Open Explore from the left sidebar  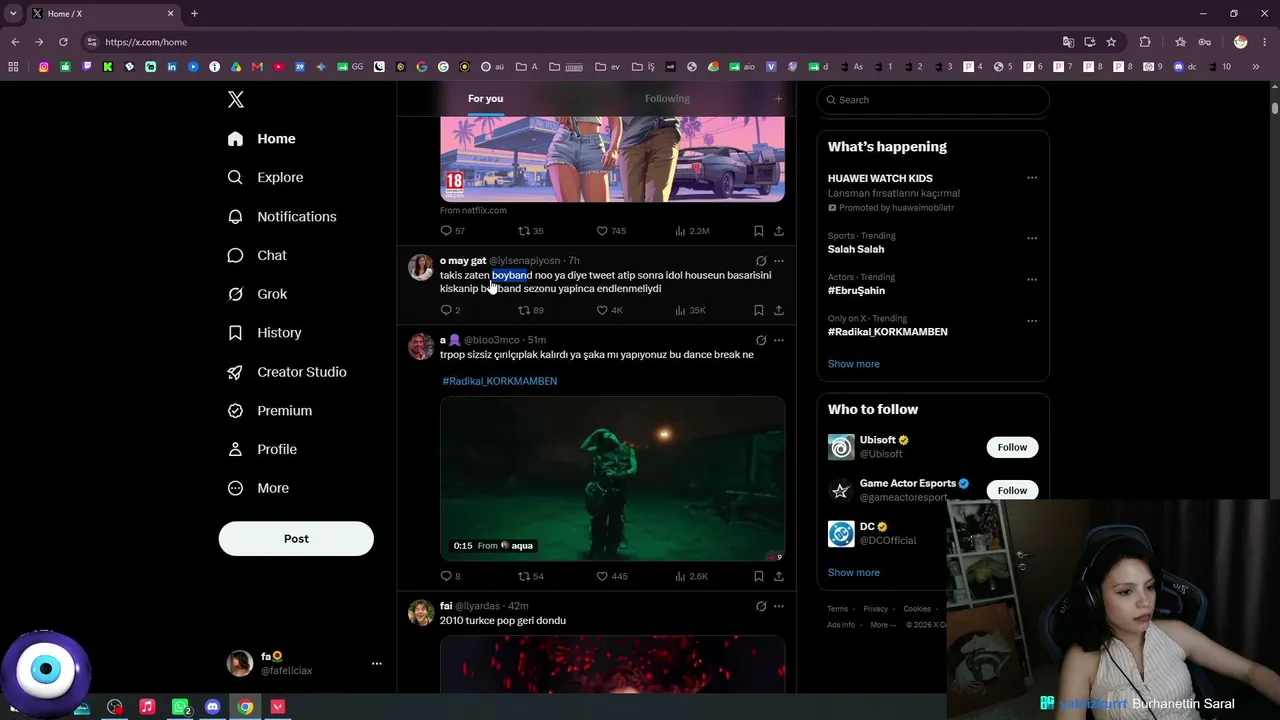click(265, 177)
